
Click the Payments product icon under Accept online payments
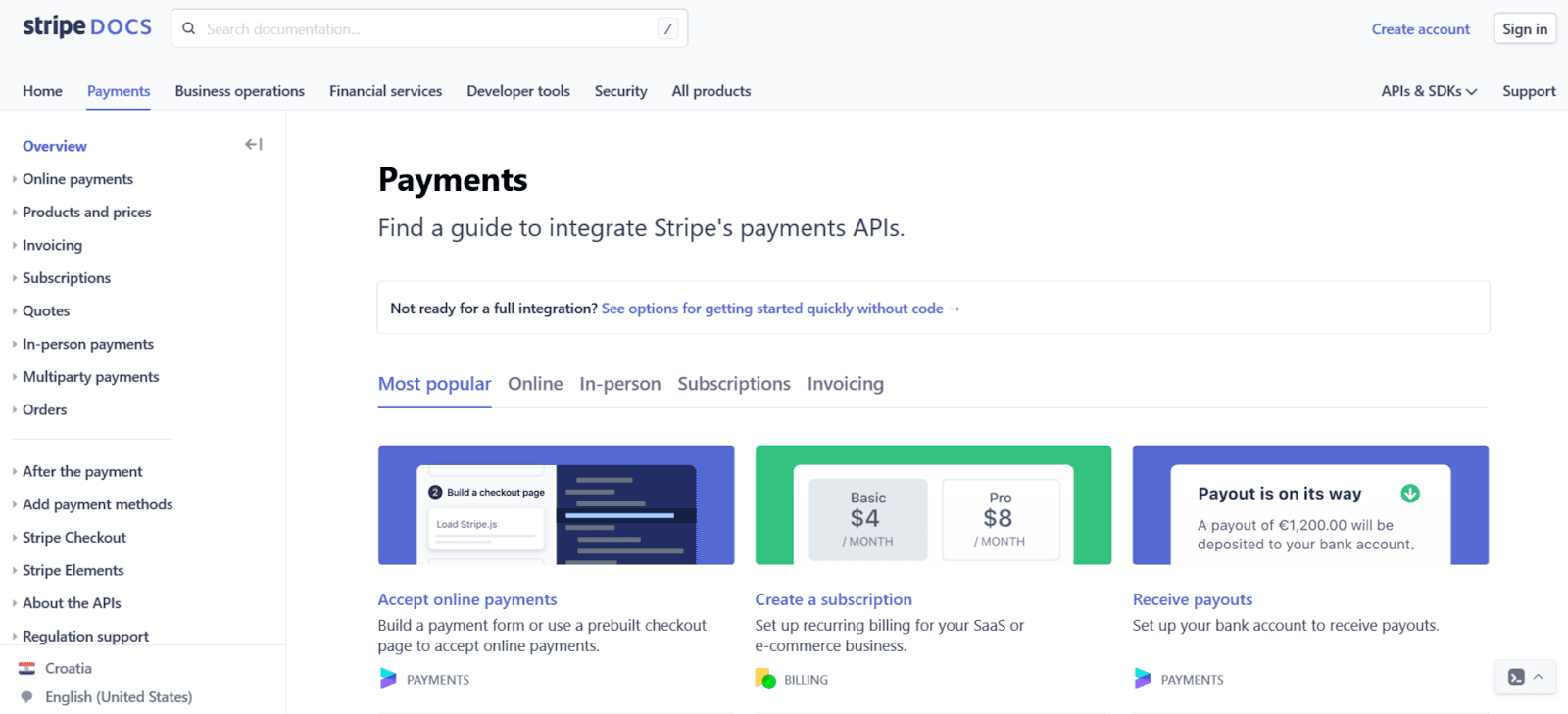point(388,679)
